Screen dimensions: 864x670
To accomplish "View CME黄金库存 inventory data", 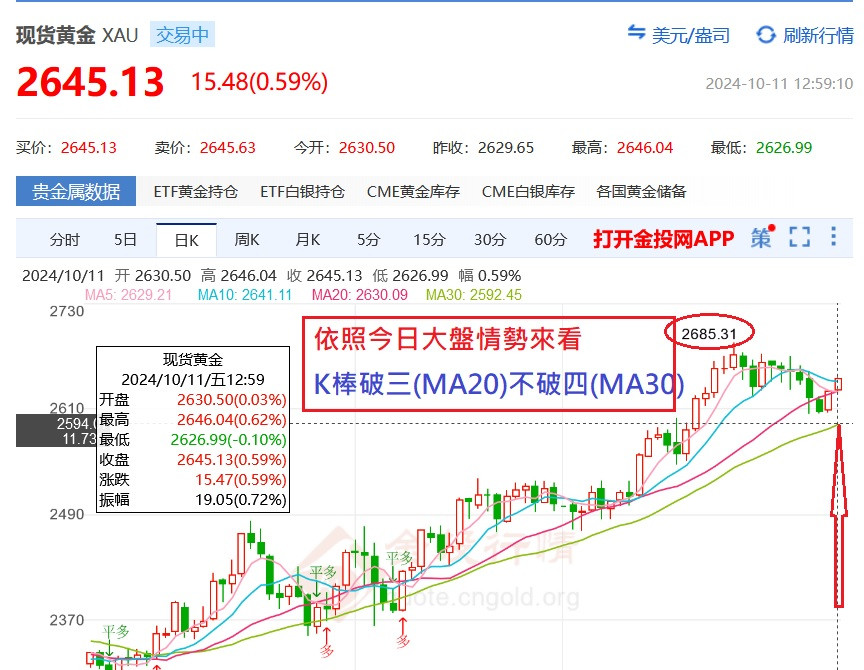I will coord(414,190).
